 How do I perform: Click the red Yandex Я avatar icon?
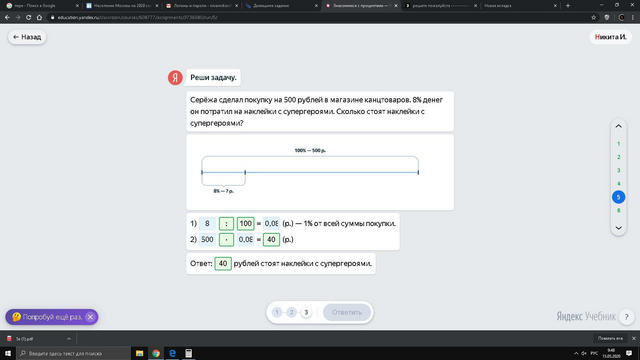point(175,78)
